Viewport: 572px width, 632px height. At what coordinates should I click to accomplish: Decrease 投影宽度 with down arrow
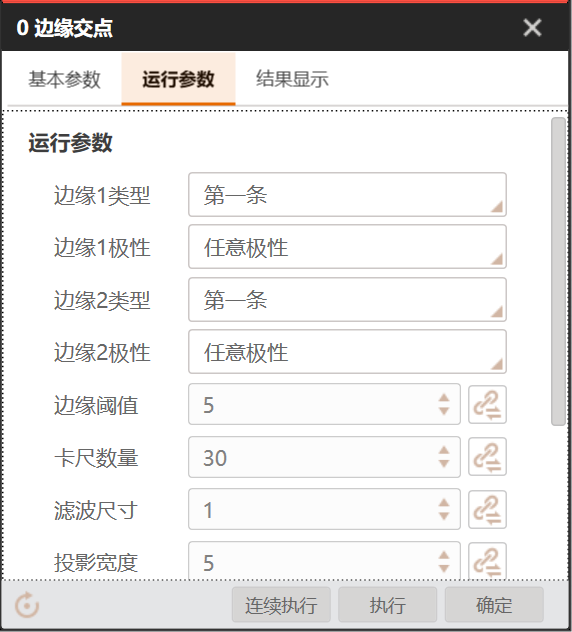pyautogui.click(x=444, y=568)
